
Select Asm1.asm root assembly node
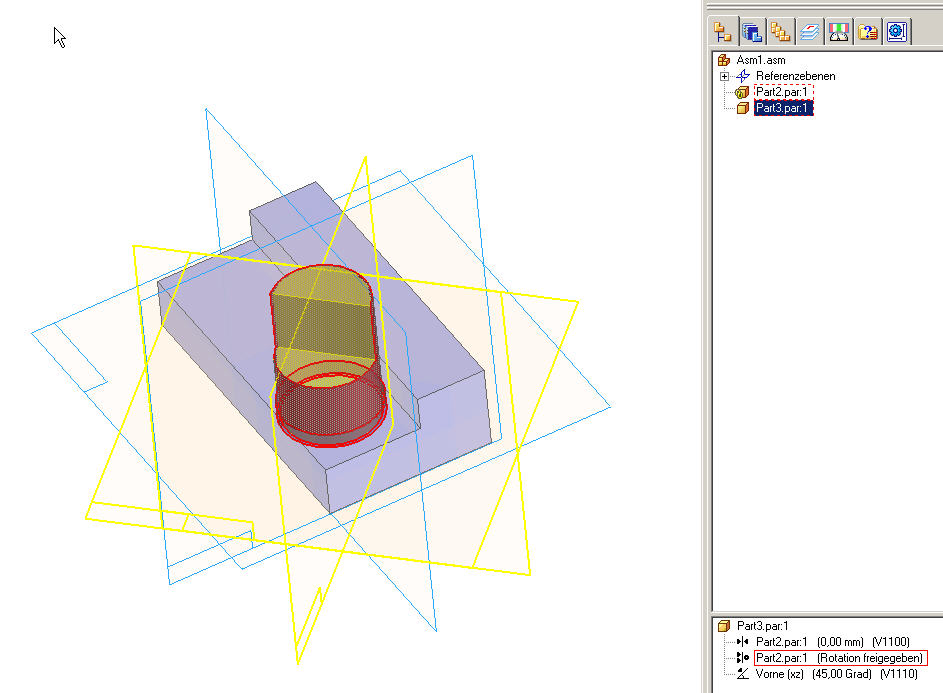click(x=761, y=60)
